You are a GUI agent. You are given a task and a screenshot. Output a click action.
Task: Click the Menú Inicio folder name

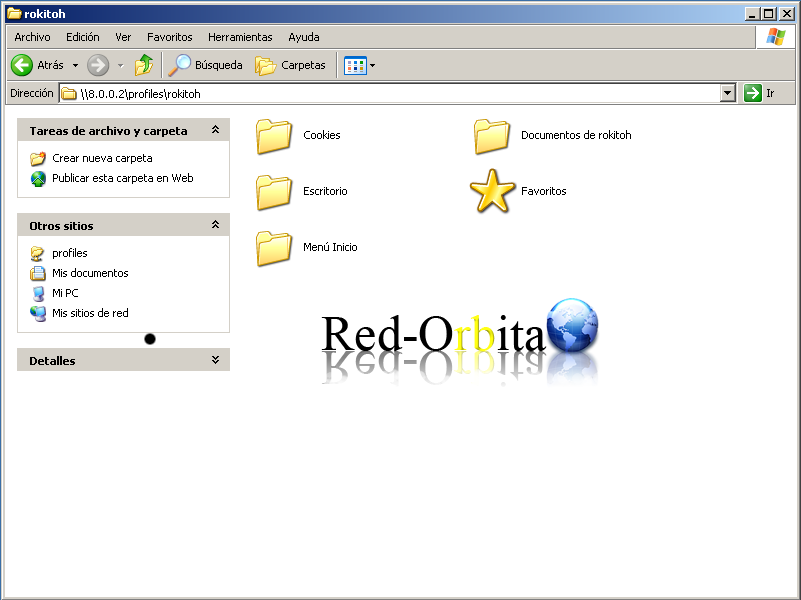[330, 247]
